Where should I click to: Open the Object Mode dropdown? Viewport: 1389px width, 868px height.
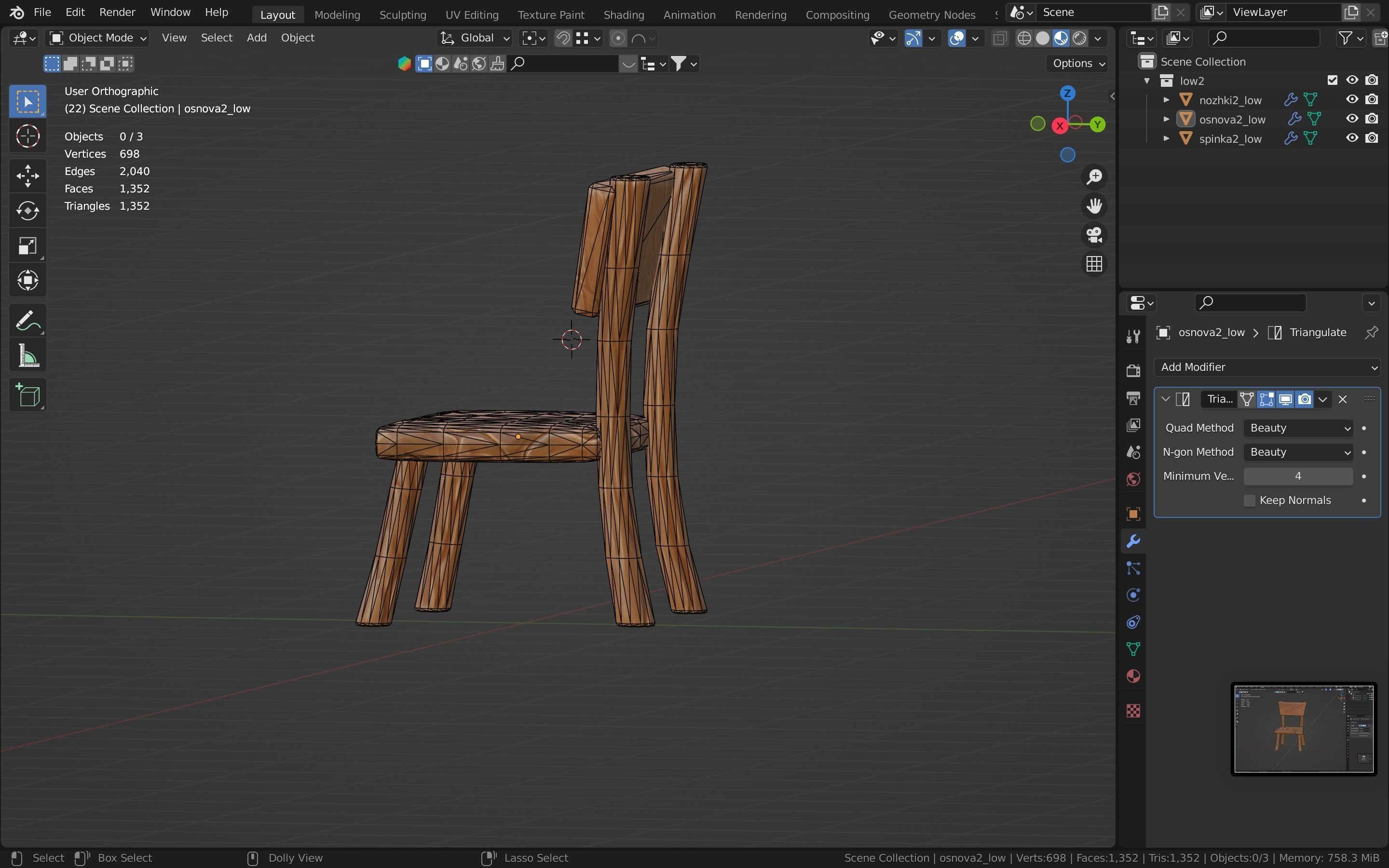click(98, 38)
